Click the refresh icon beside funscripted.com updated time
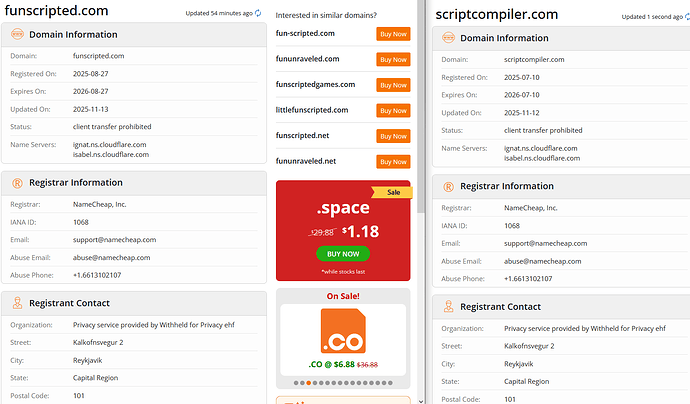690x404 pixels. pos(258,13)
